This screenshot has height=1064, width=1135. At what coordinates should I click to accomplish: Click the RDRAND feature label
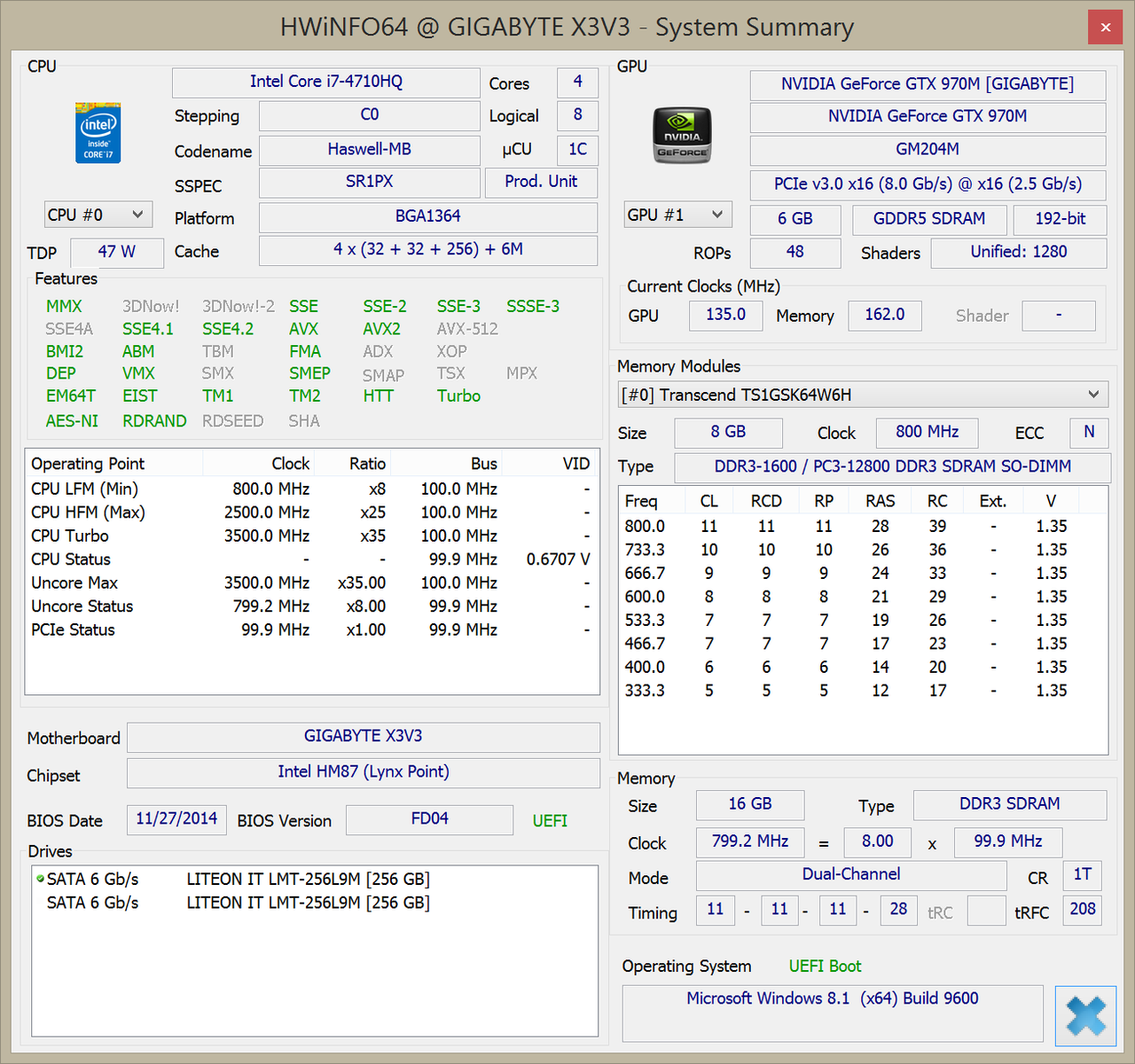point(154,421)
